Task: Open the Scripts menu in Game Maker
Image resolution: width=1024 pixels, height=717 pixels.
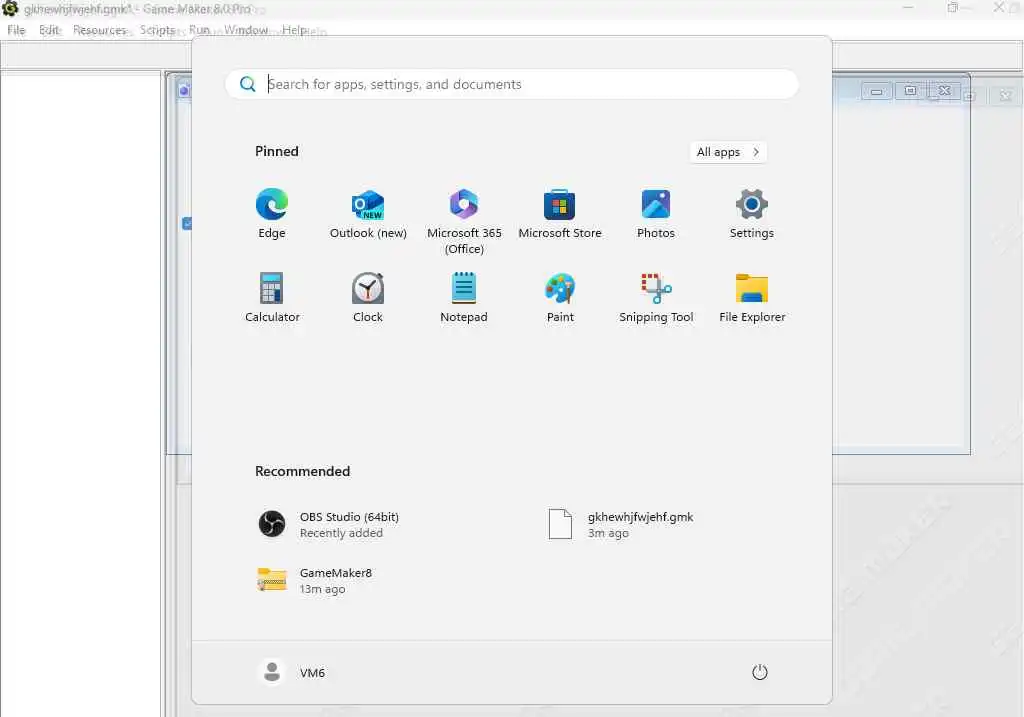Action: tap(157, 30)
